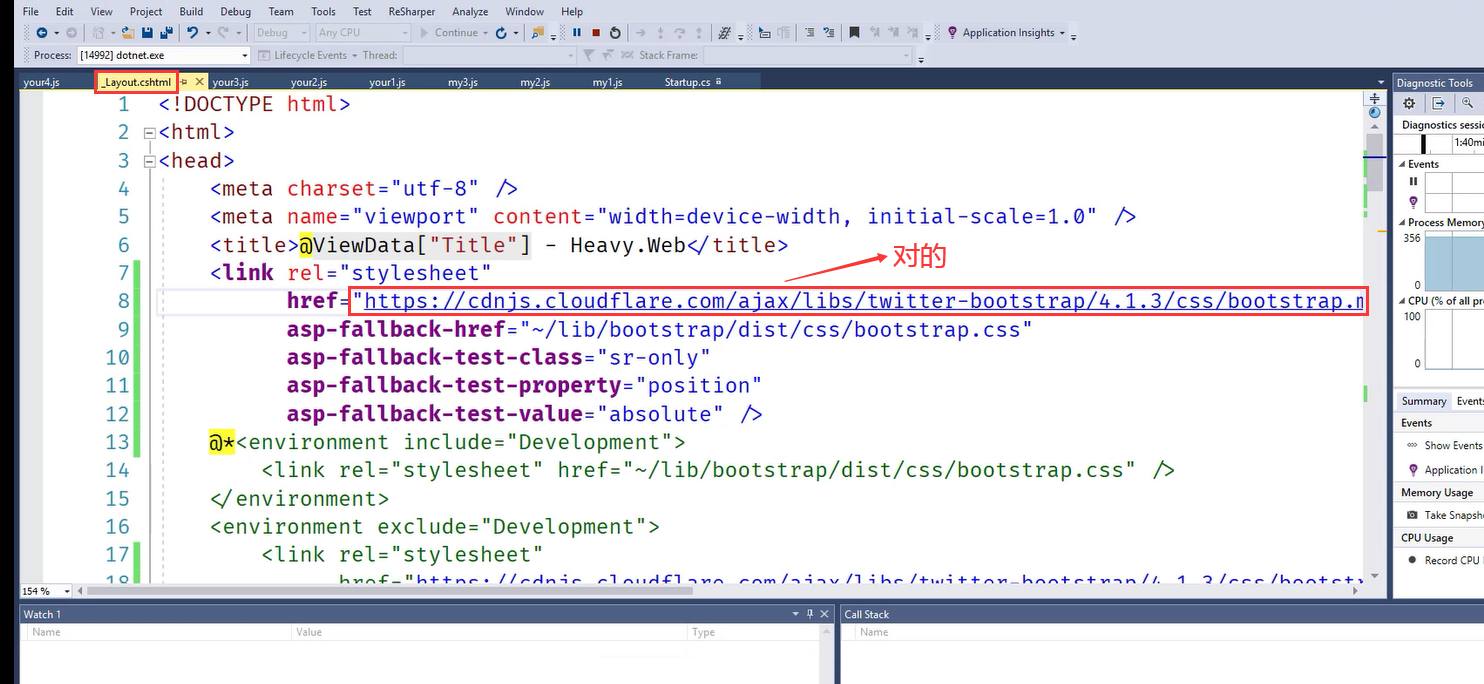This screenshot has height=684, width=1484.
Task: Click the Find in Files toolbar icon
Action: tap(538, 33)
